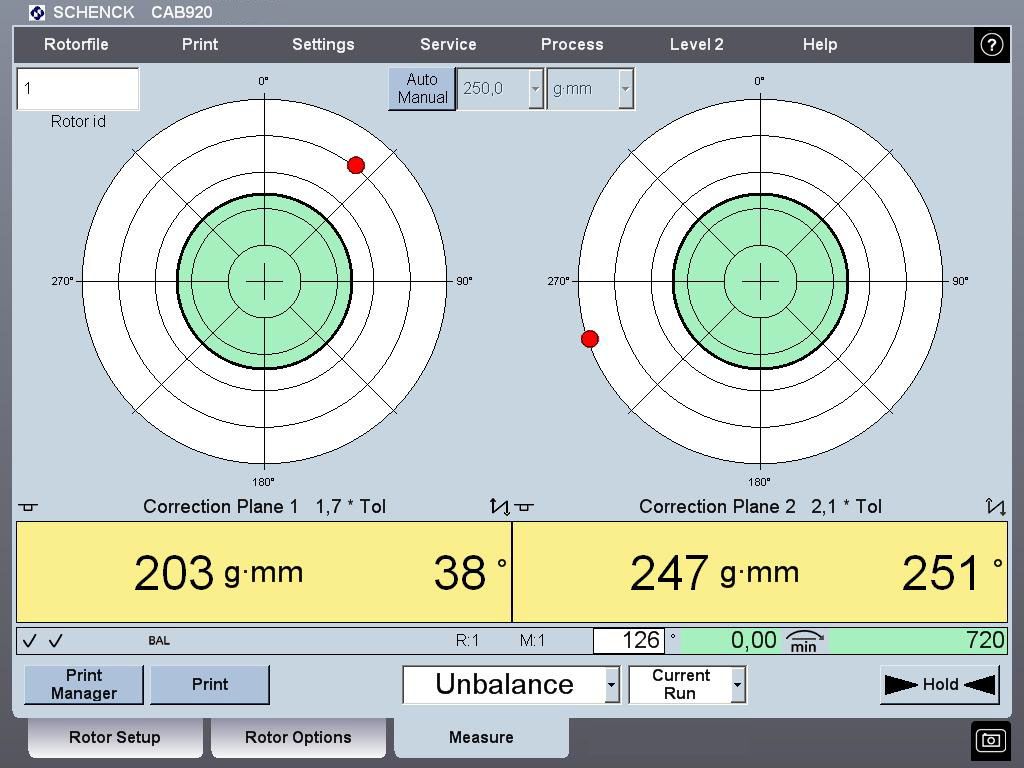Click the help question mark icon

tap(991, 45)
